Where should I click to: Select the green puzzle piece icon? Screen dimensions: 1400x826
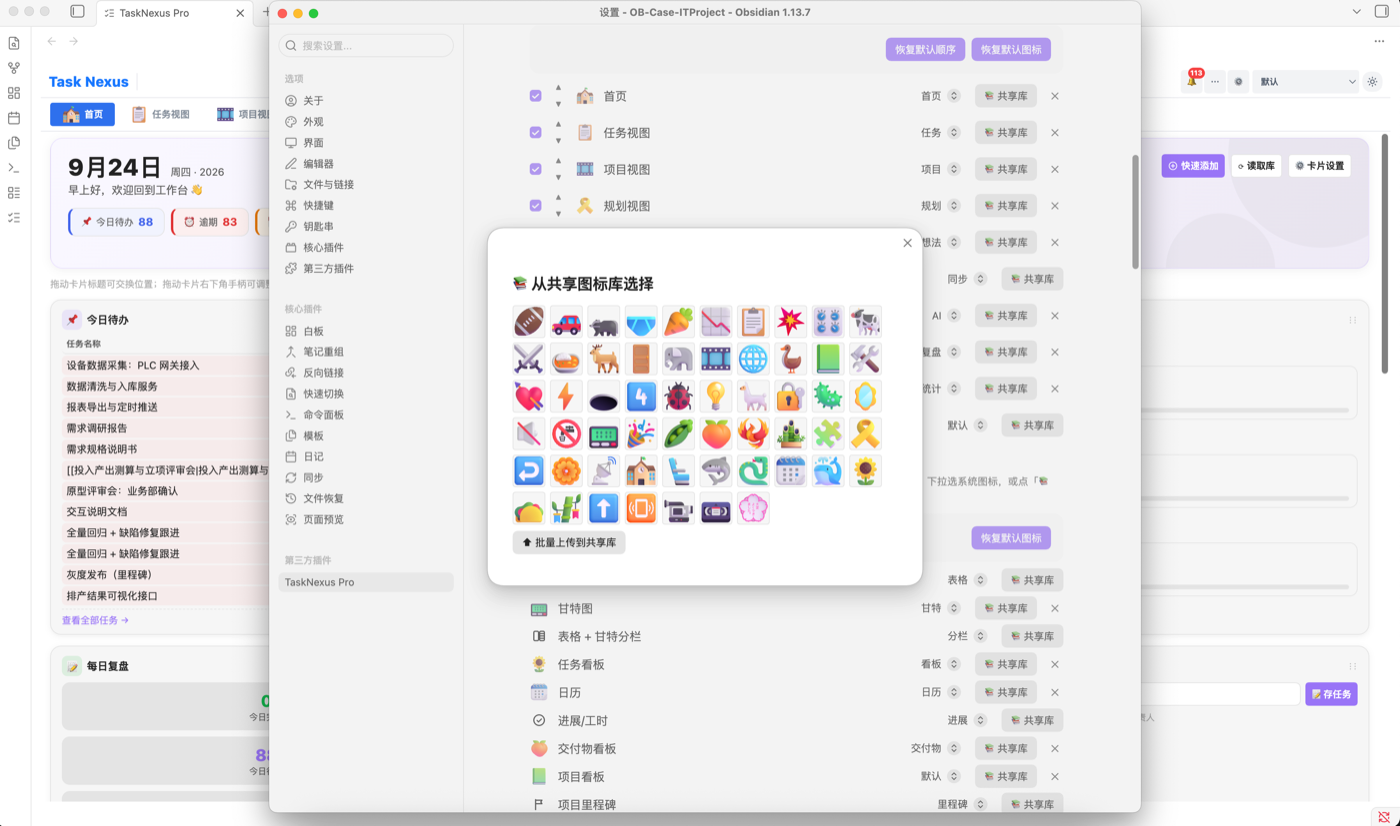click(x=828, y=434)
